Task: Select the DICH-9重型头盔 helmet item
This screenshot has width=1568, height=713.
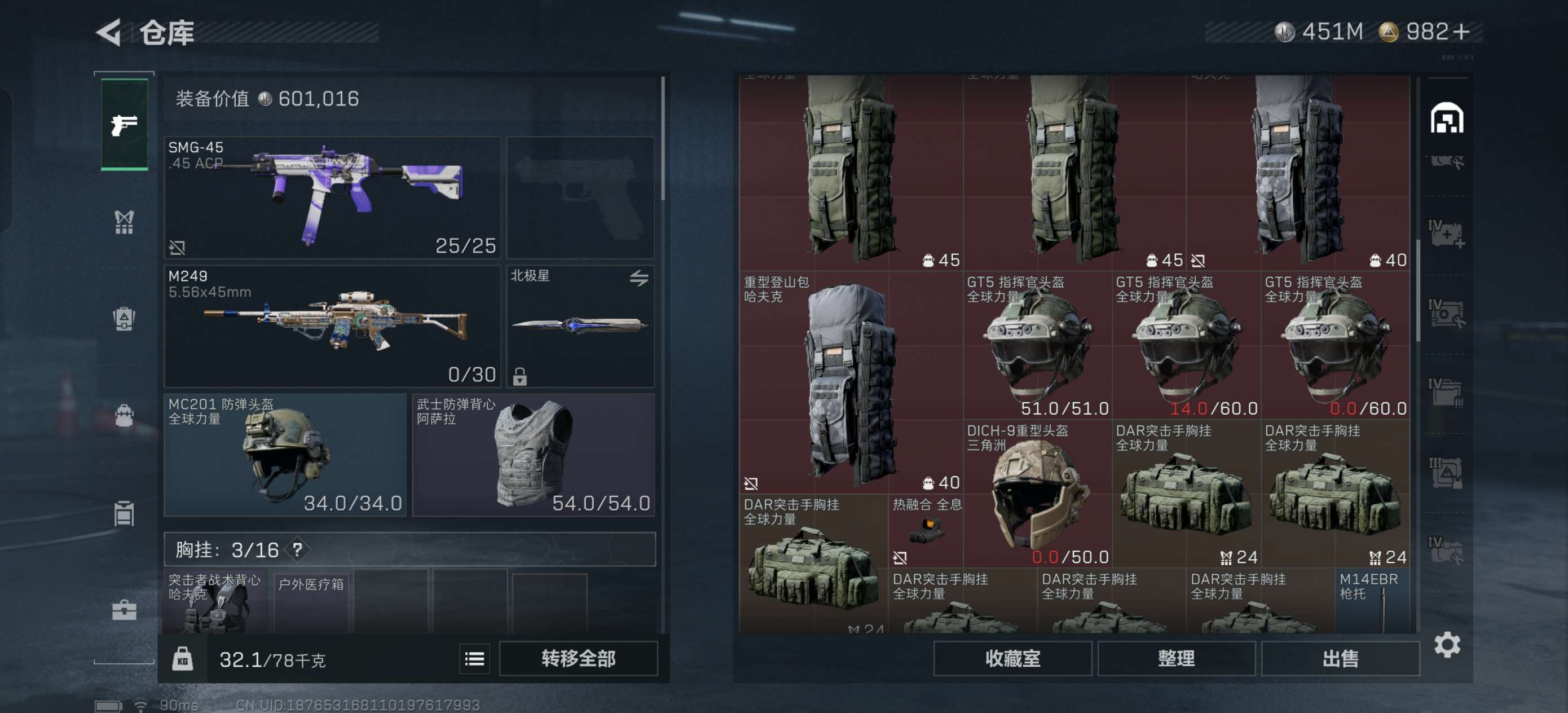Action: coord(1037,493)
